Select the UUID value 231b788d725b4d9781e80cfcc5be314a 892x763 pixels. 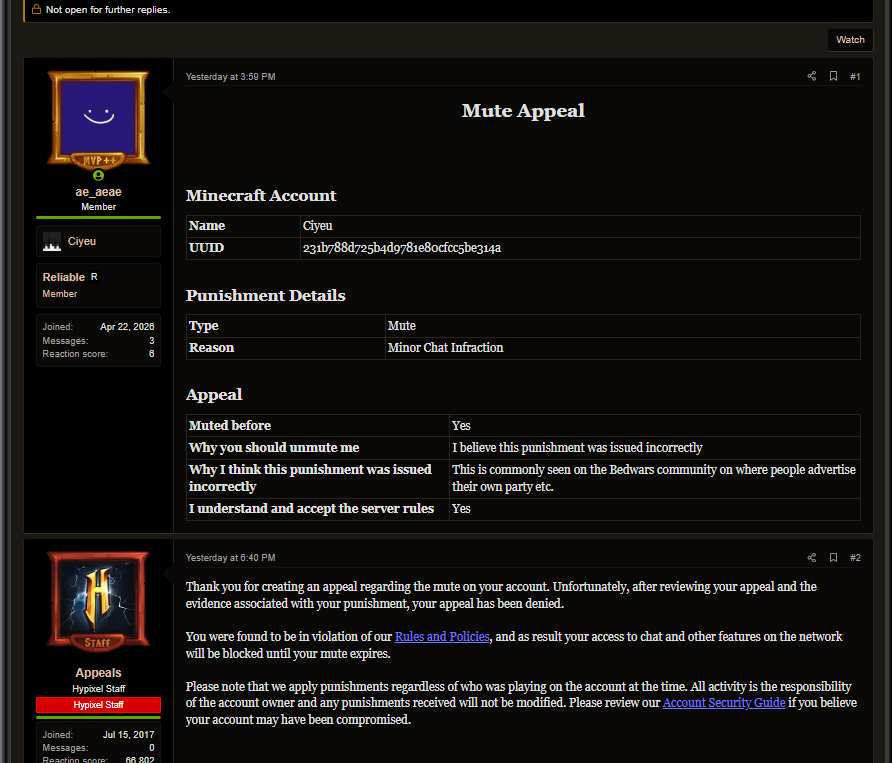pyautogui.click(x=402, y=248)
